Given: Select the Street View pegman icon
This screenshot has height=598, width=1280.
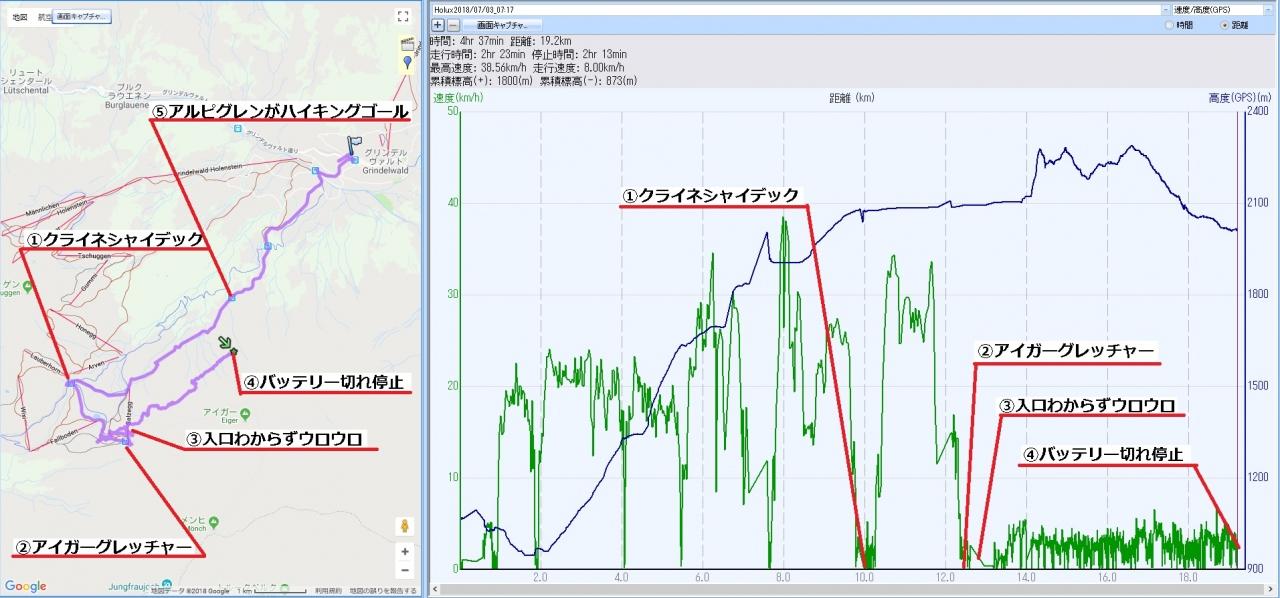Looking at the screenshot, I should (404, 526).
